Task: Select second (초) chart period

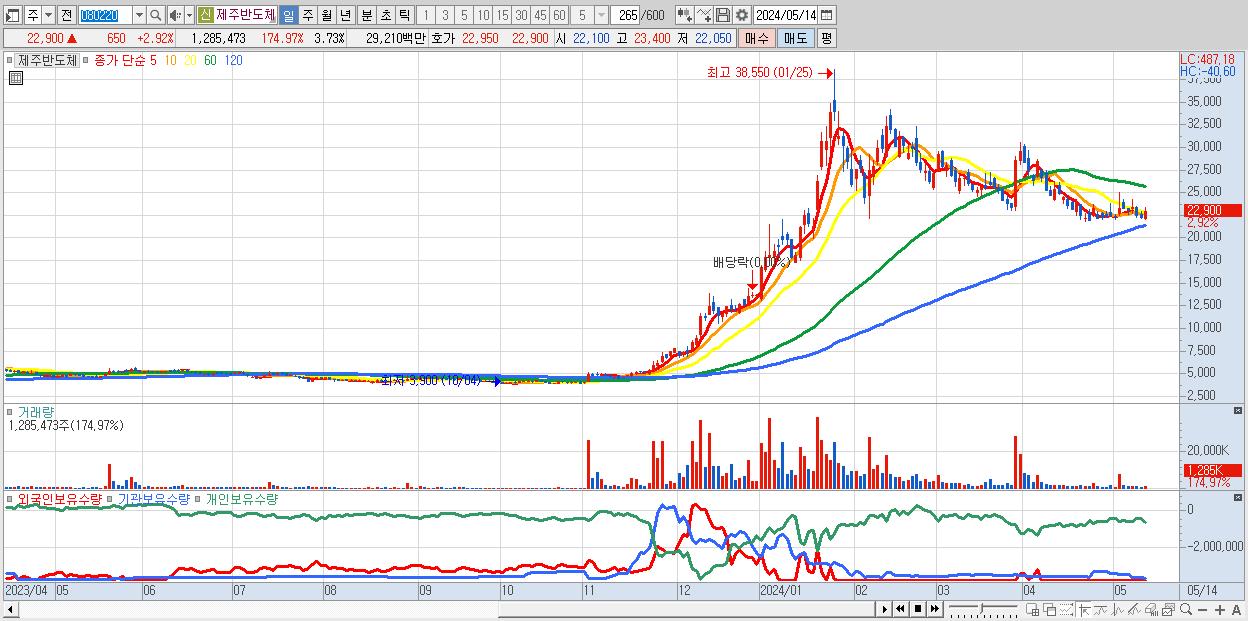Action: pos(385,16)
